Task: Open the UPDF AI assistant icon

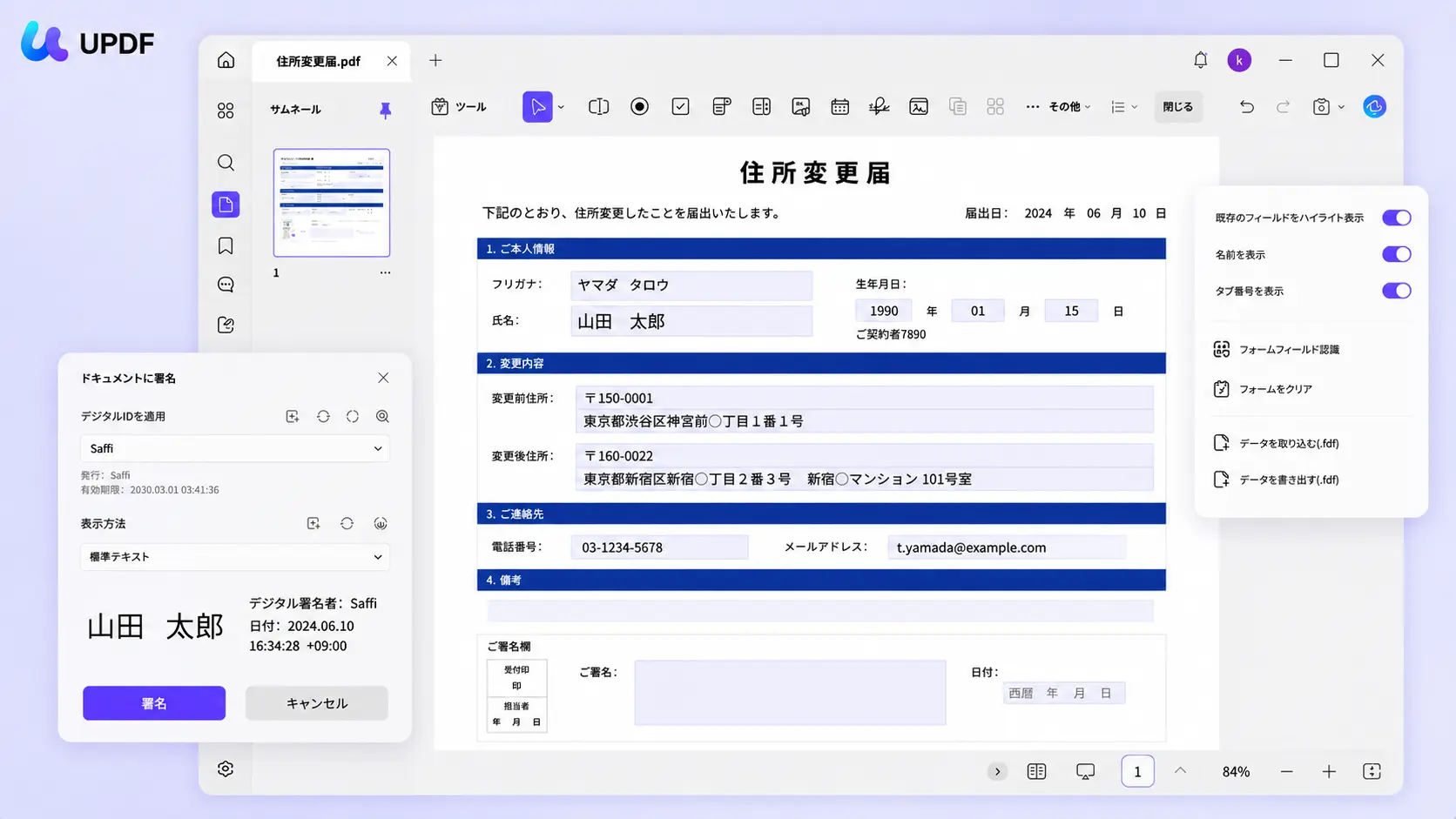Action: pos(1374,106)
